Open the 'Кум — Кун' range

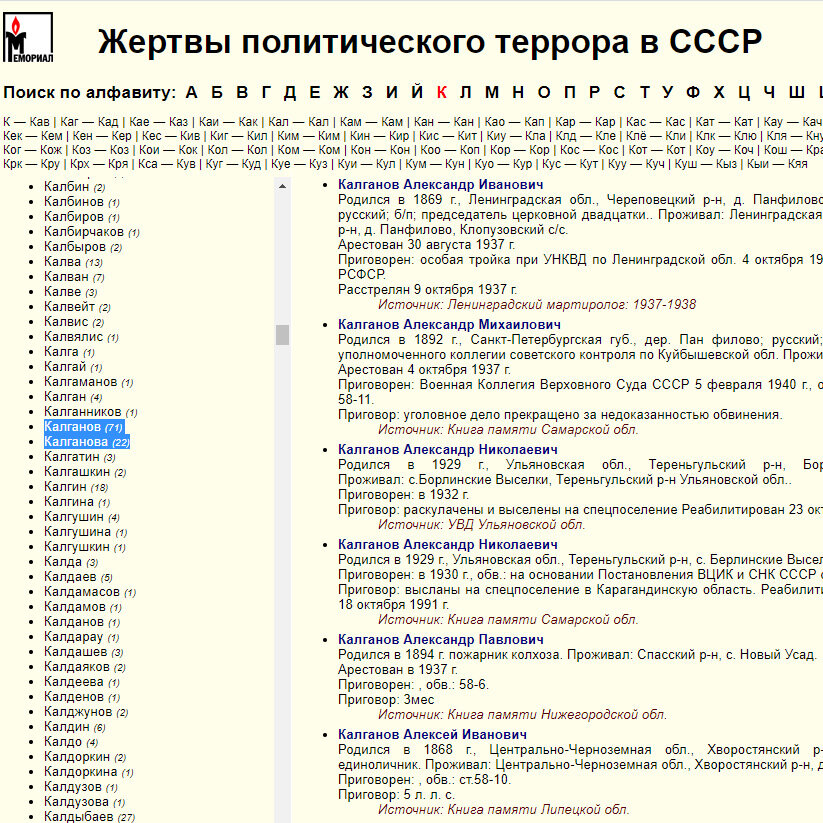[435, 164]
